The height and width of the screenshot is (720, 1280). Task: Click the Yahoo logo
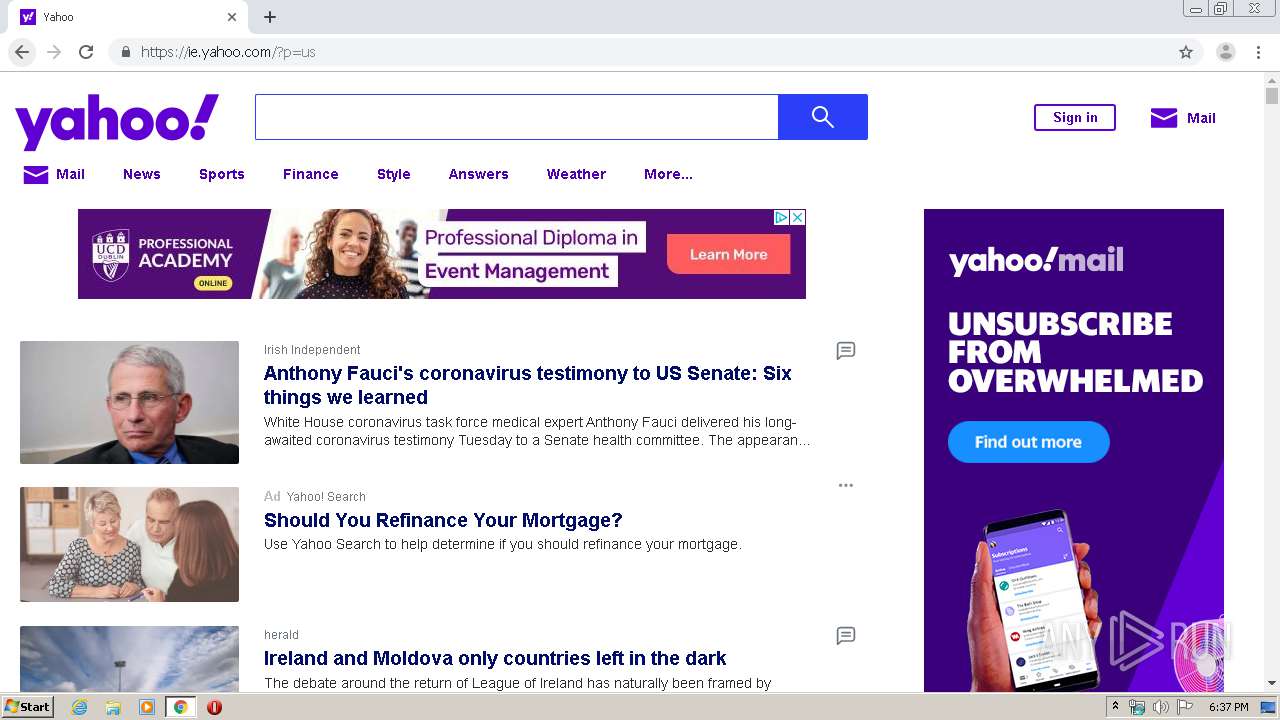[117, 122]
